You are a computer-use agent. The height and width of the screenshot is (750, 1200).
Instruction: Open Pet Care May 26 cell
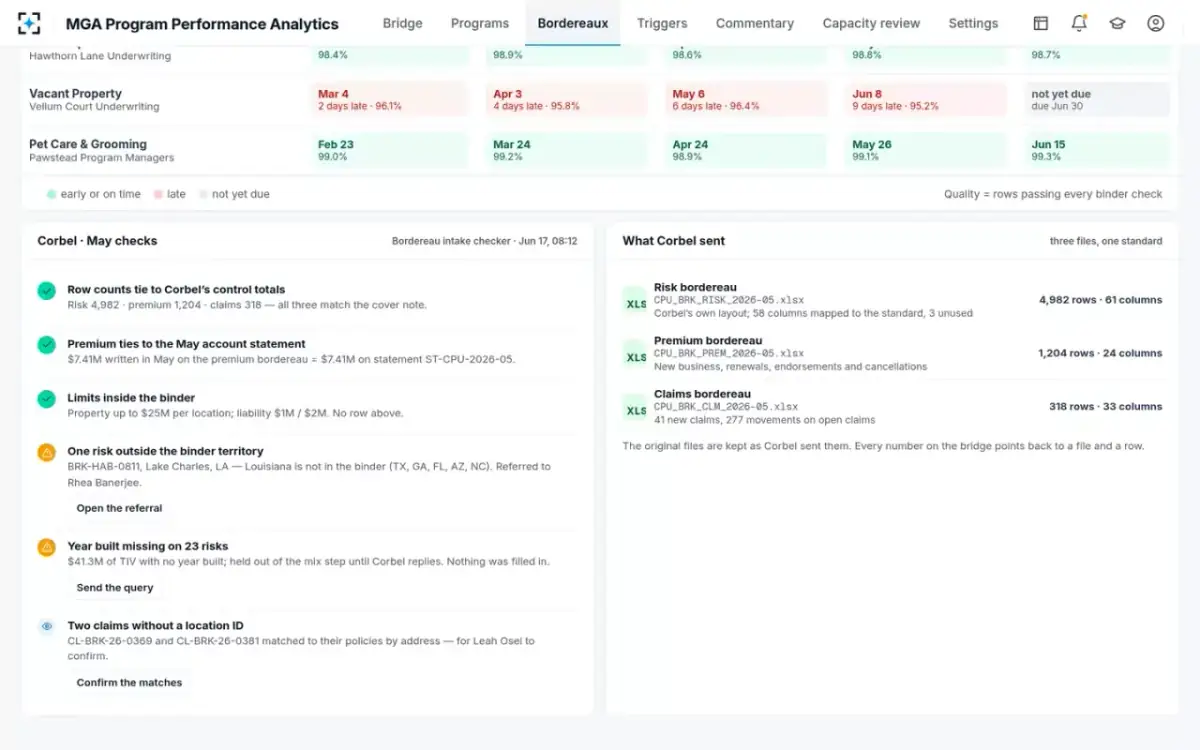click(926, 150)
